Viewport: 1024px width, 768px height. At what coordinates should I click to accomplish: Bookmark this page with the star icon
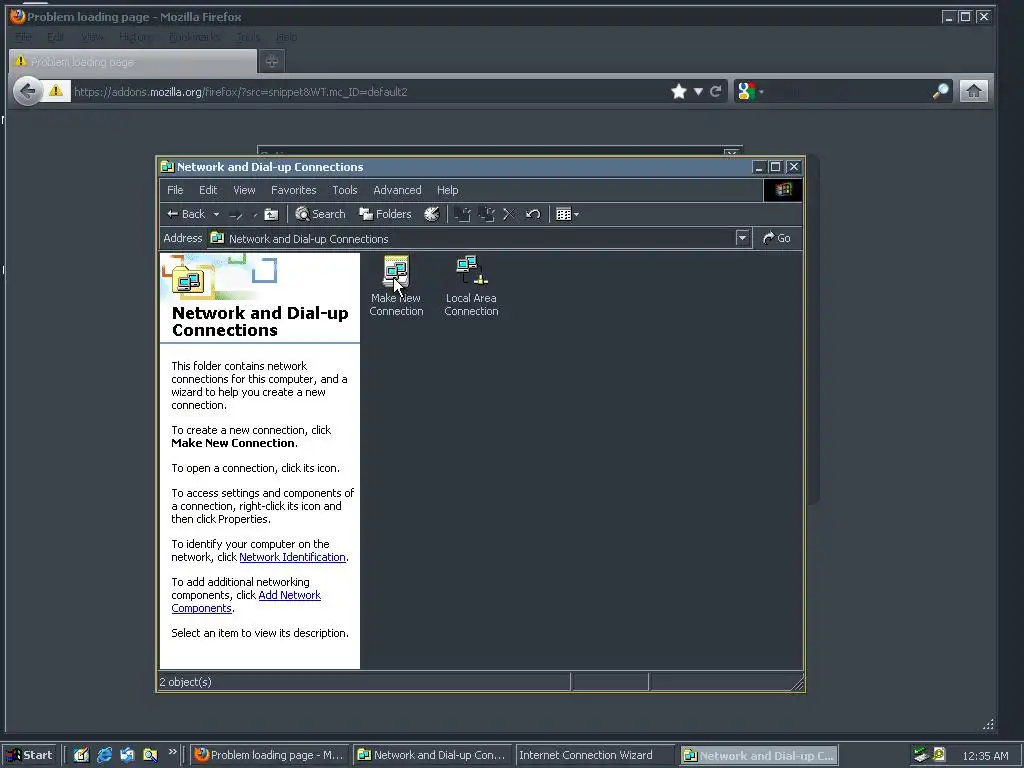tap(679, 91)
